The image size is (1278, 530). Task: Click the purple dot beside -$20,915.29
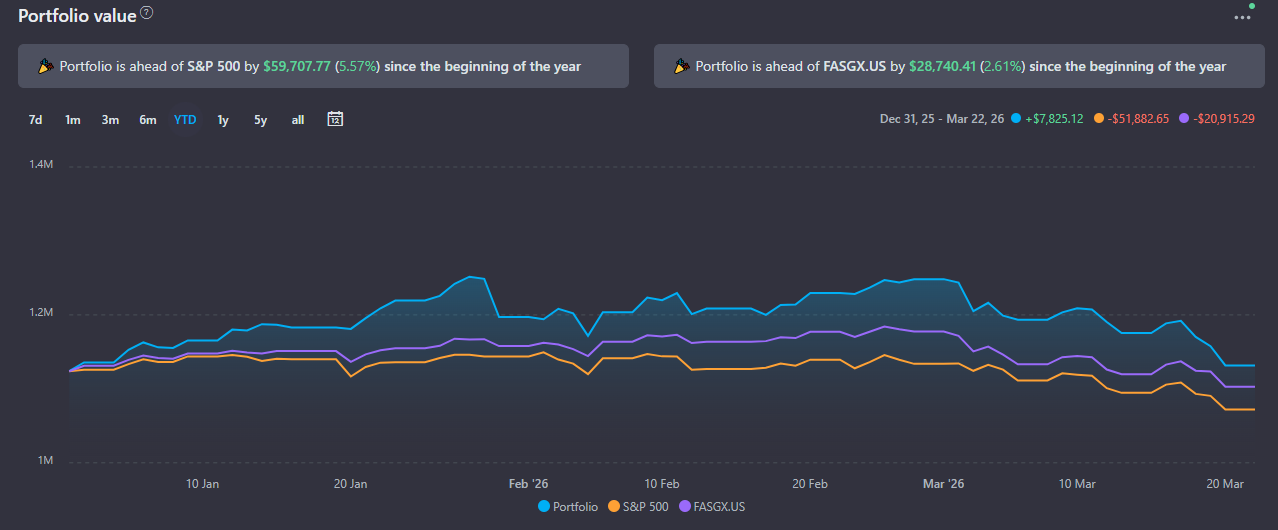[x=1183, y=118]
